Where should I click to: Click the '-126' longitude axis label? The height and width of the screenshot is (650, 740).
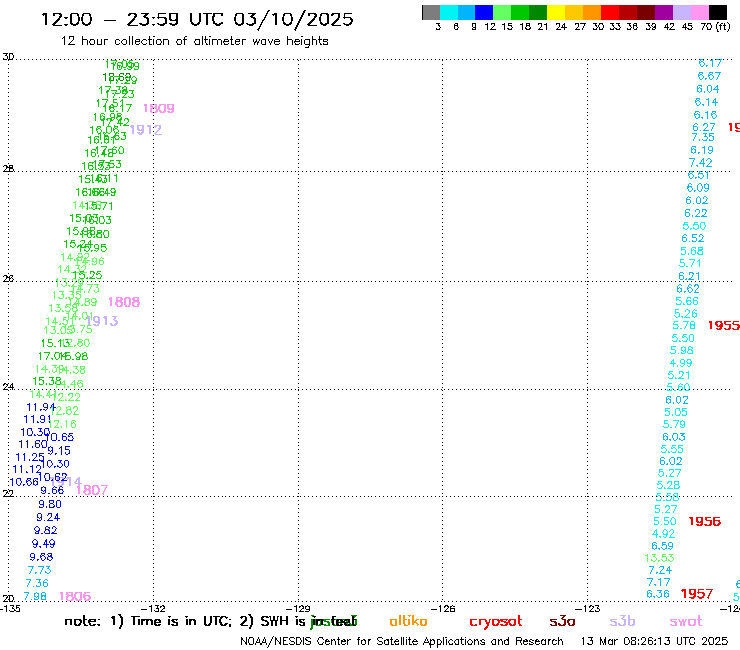pyautogui.click(x=443, y=608)
